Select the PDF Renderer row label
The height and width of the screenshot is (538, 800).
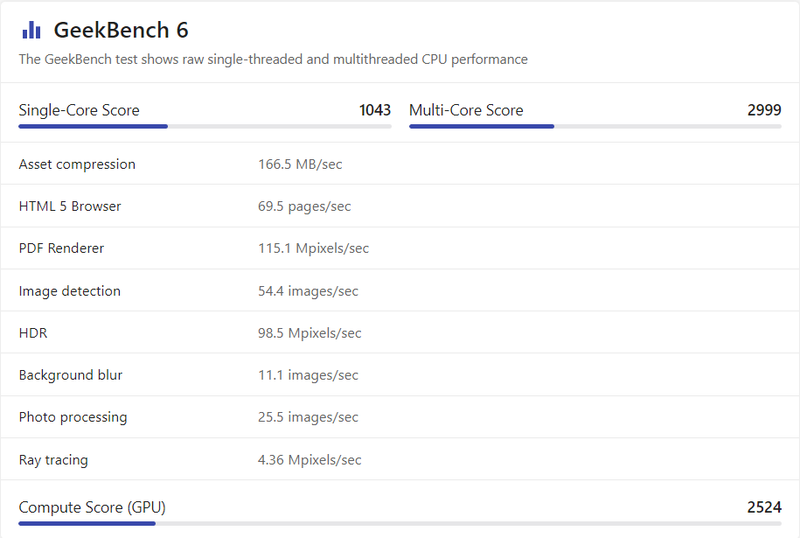click(x=61, y=248)
